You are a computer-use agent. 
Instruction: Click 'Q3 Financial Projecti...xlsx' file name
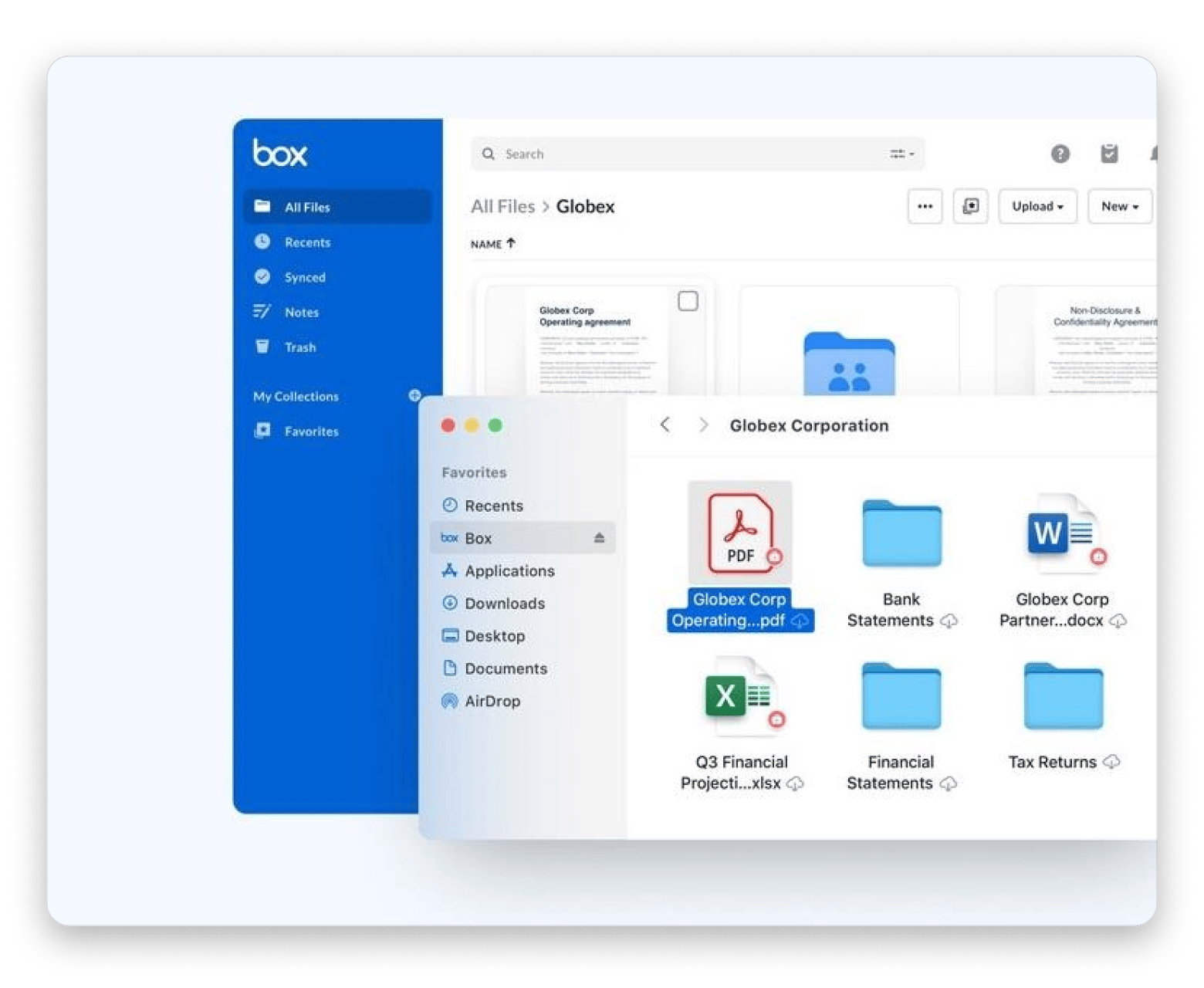click(x=741, y=773)
